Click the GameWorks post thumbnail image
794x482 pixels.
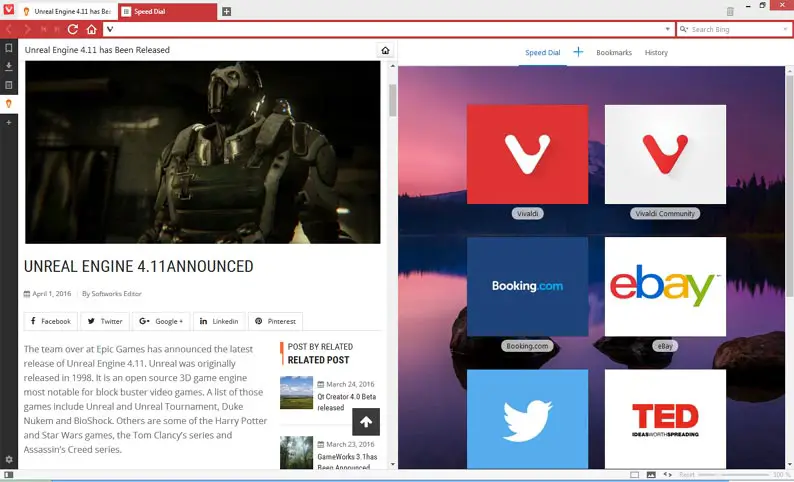(296, 452)
